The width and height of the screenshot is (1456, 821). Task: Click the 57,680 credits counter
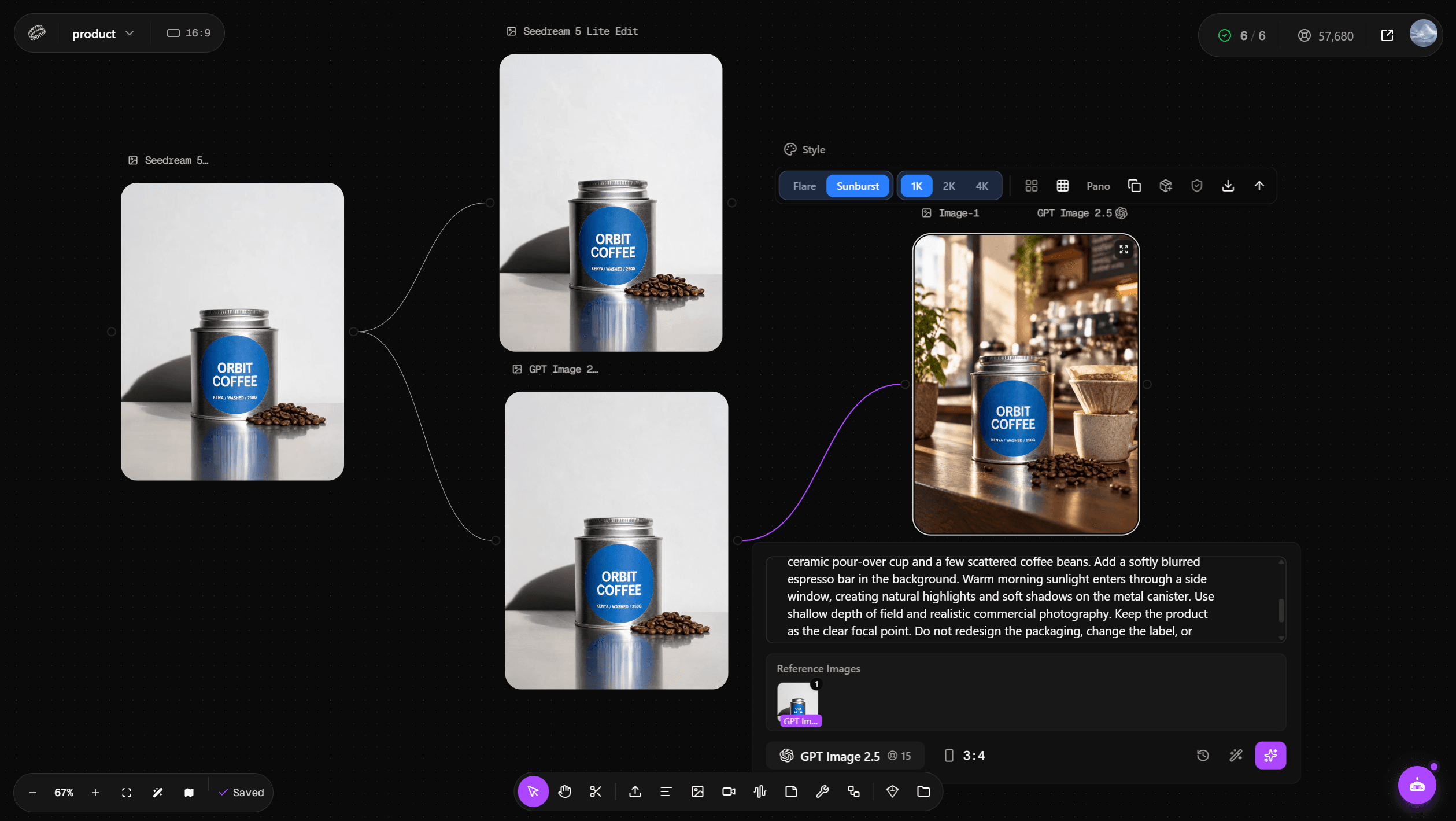(x=1325, y=36)
